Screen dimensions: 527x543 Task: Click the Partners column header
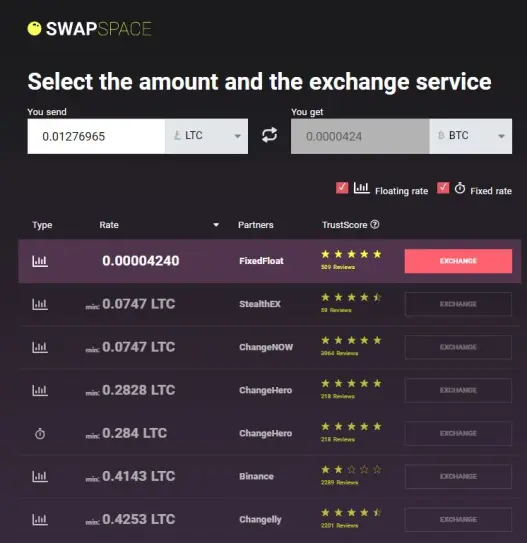pyautogui.click(x=256, y=225)
